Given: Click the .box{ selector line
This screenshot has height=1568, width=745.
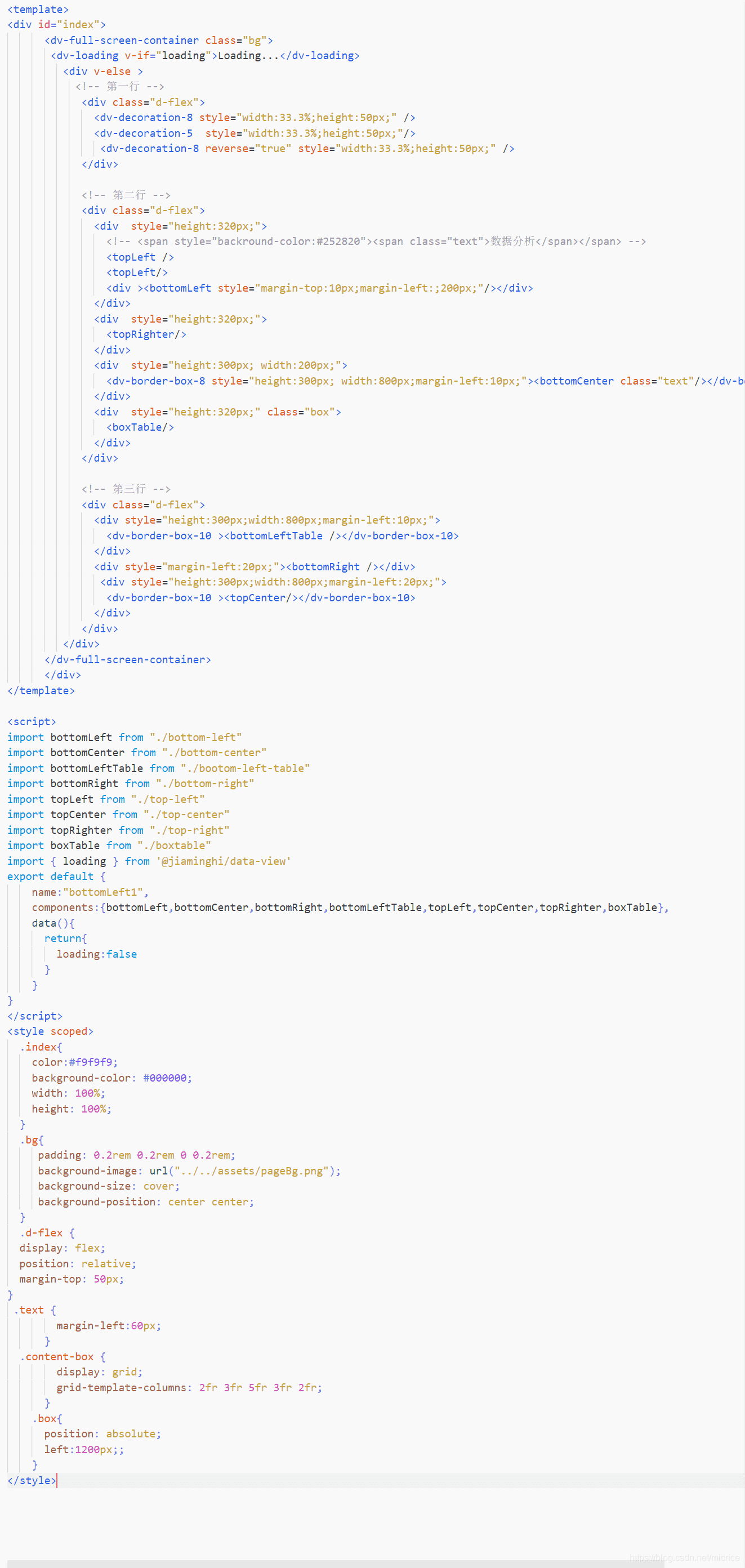Looking at the screenshot, I should (x=47, y=1418).
